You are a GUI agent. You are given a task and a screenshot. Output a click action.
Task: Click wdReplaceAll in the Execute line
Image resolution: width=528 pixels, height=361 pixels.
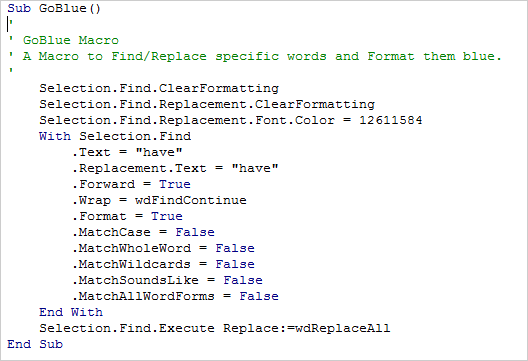[x=342, y=328]
